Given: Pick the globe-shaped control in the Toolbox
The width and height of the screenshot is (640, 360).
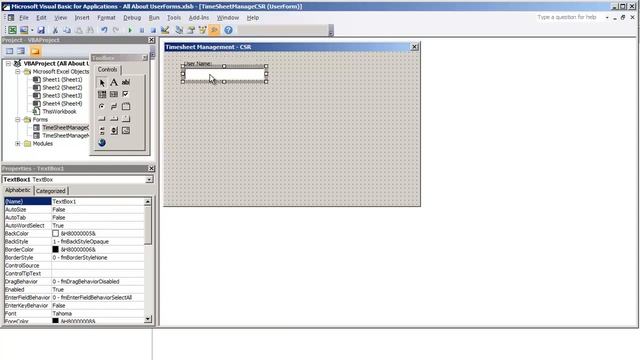Looking at the screenshot, I should (x=102, y=142).
